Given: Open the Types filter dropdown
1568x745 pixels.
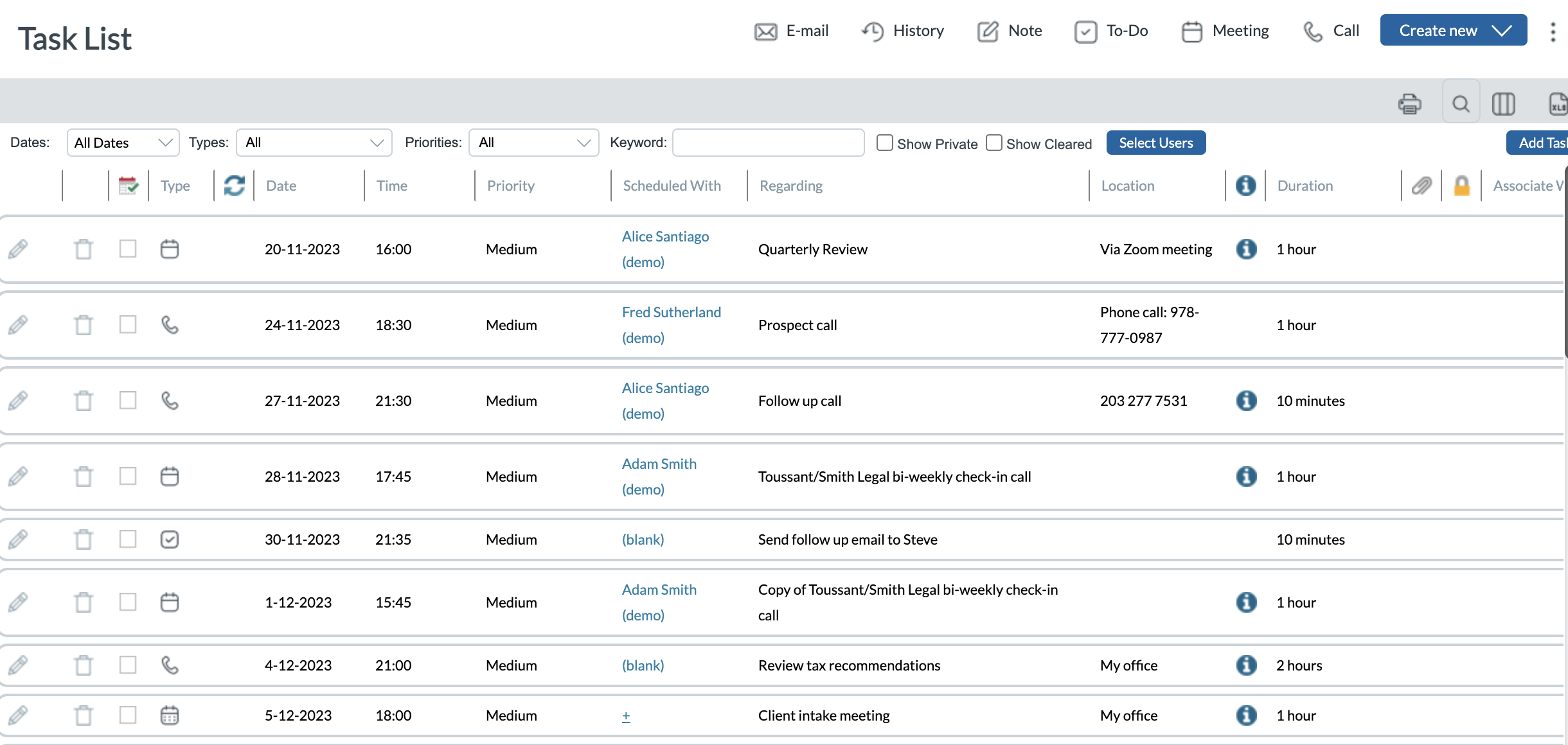Looking at the screenshot, I should point(314,143).
